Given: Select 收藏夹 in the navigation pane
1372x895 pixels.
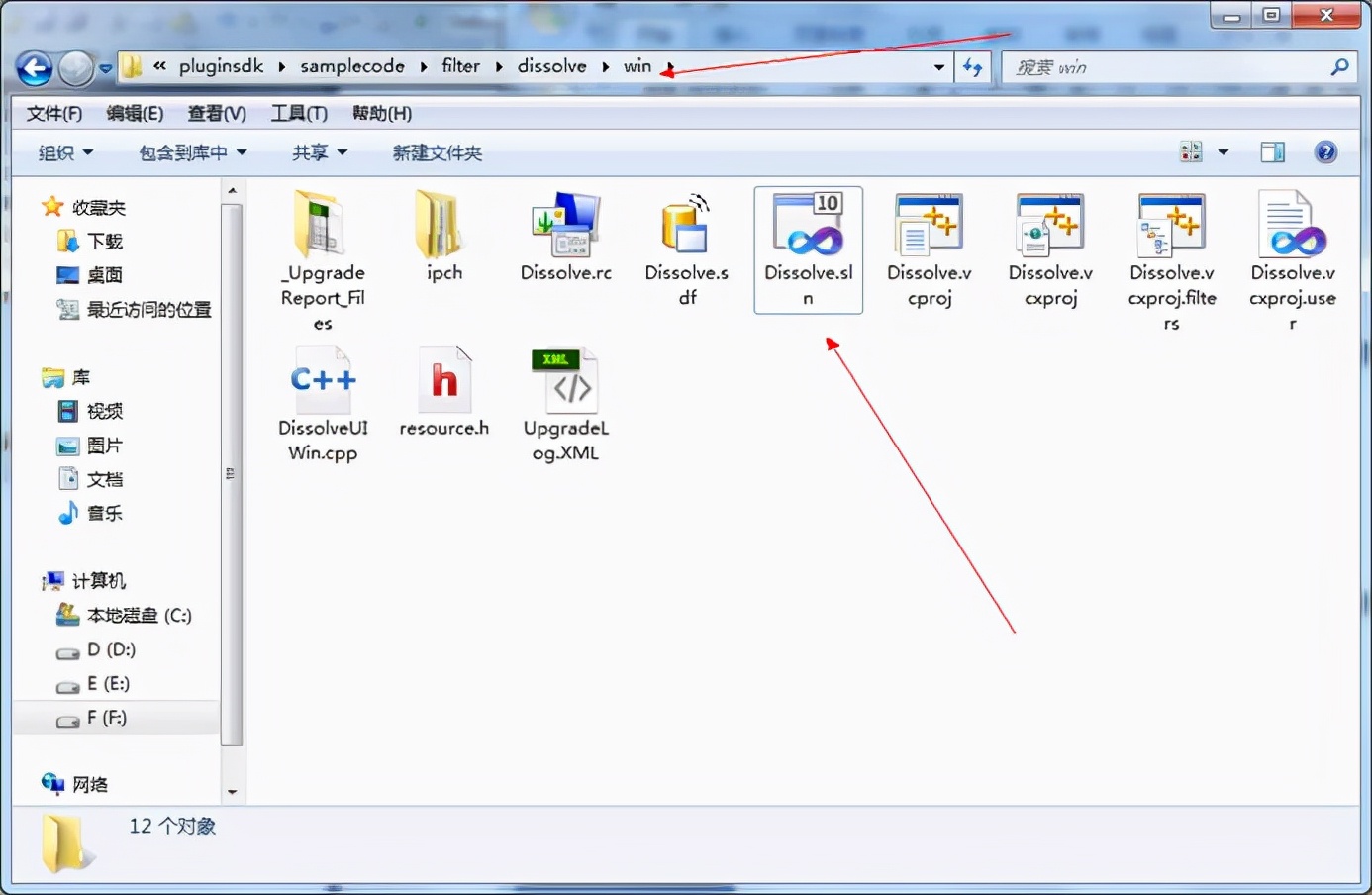Looking at the screenshot, I should [x=99, y=207].
